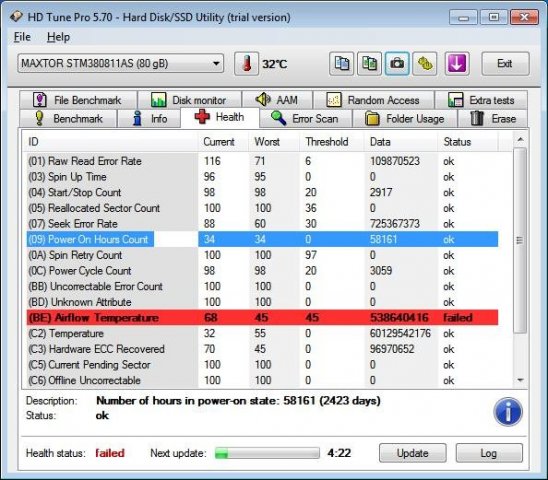This screenshot has height=480, width=548.
Task: Click the red failed health status text
Action: click(x=110, y=453)
